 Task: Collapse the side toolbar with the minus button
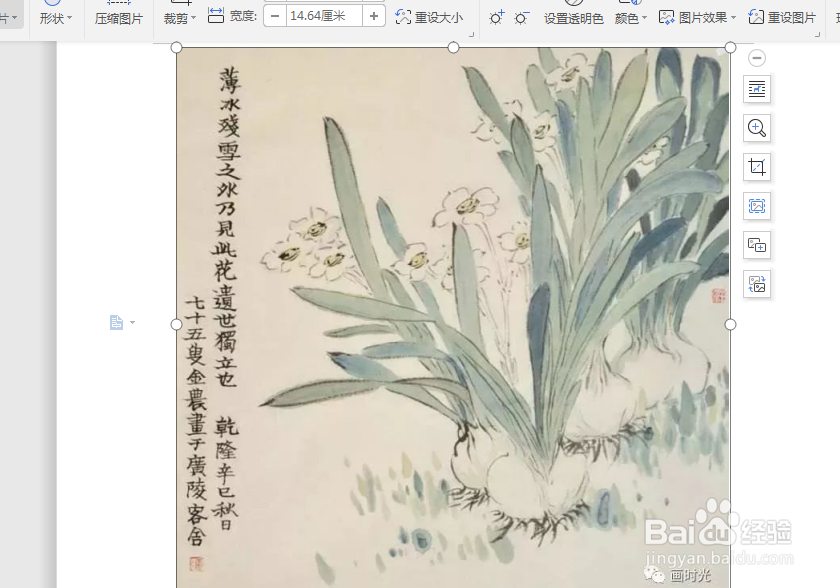[x=756, y=58]
